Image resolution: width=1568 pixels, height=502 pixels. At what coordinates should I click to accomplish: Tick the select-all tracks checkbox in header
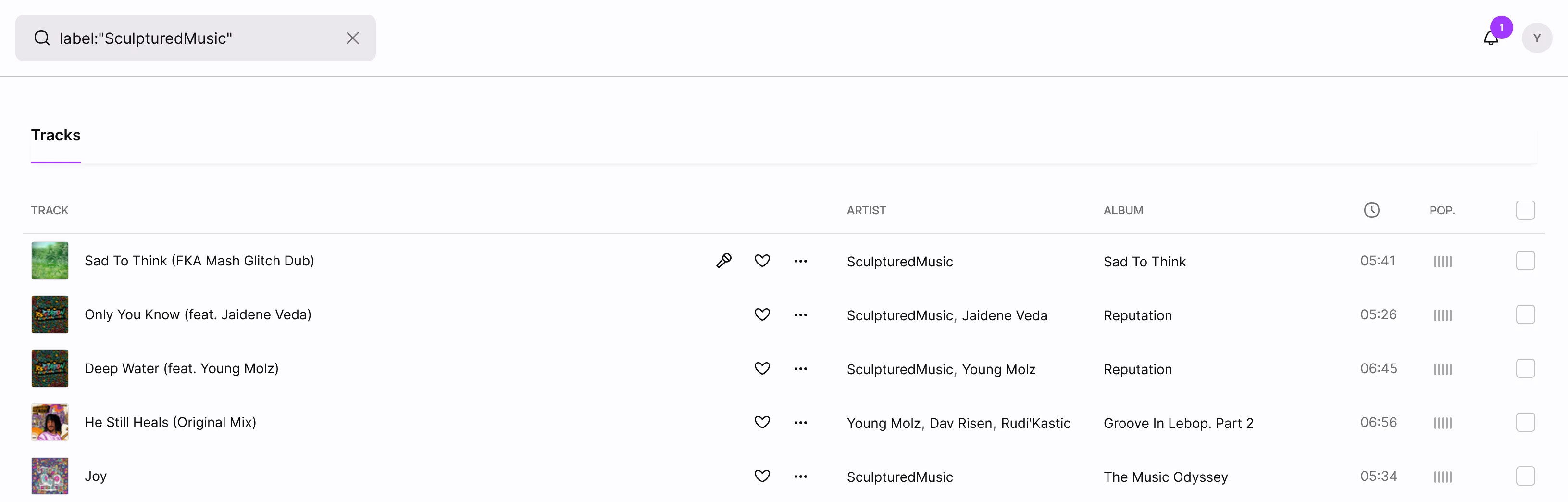pyautogui.click(x=1525, y=210)
